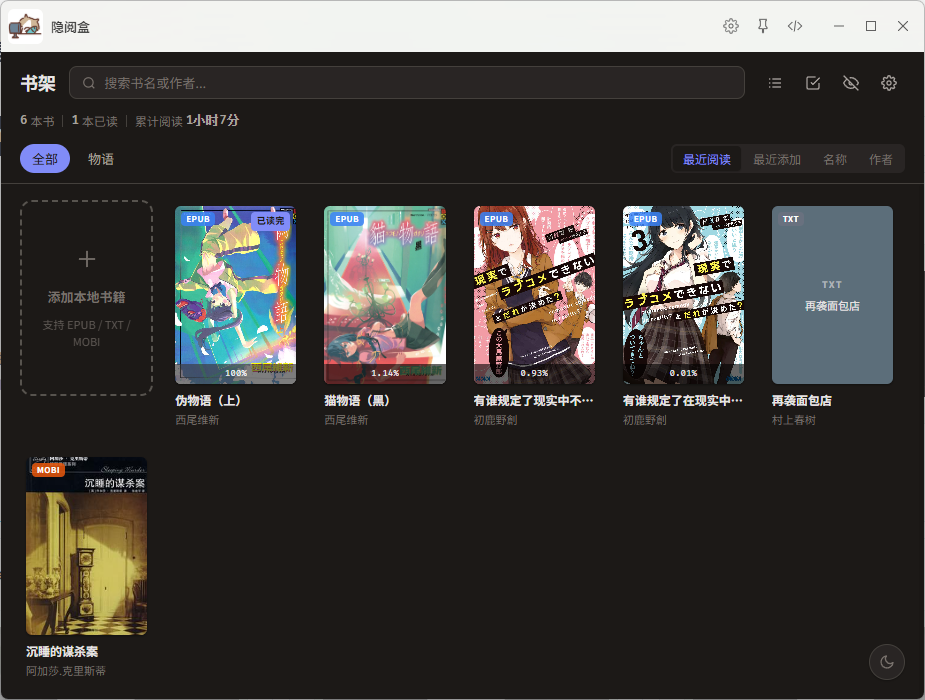
Task: Click author 阿加莎.克里斯蒂
Action: coord(66,671)
